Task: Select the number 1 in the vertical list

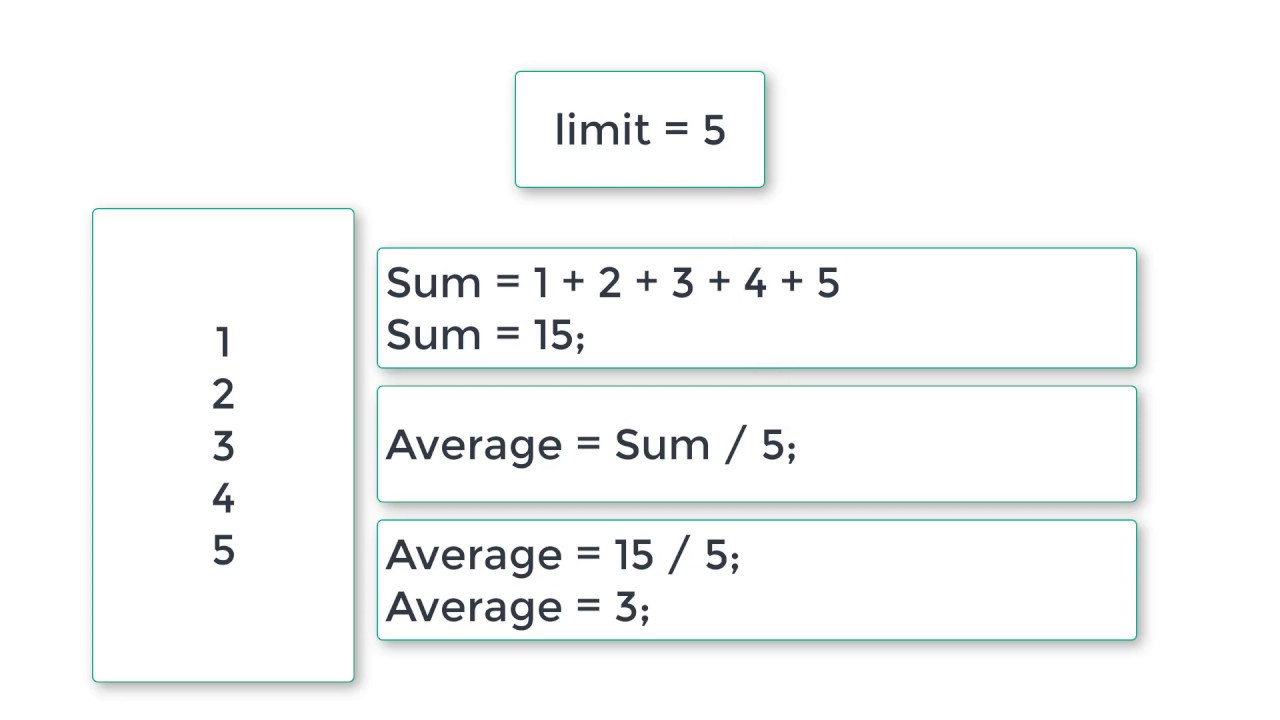Action: pyautogui.click(x=223, y=343)
